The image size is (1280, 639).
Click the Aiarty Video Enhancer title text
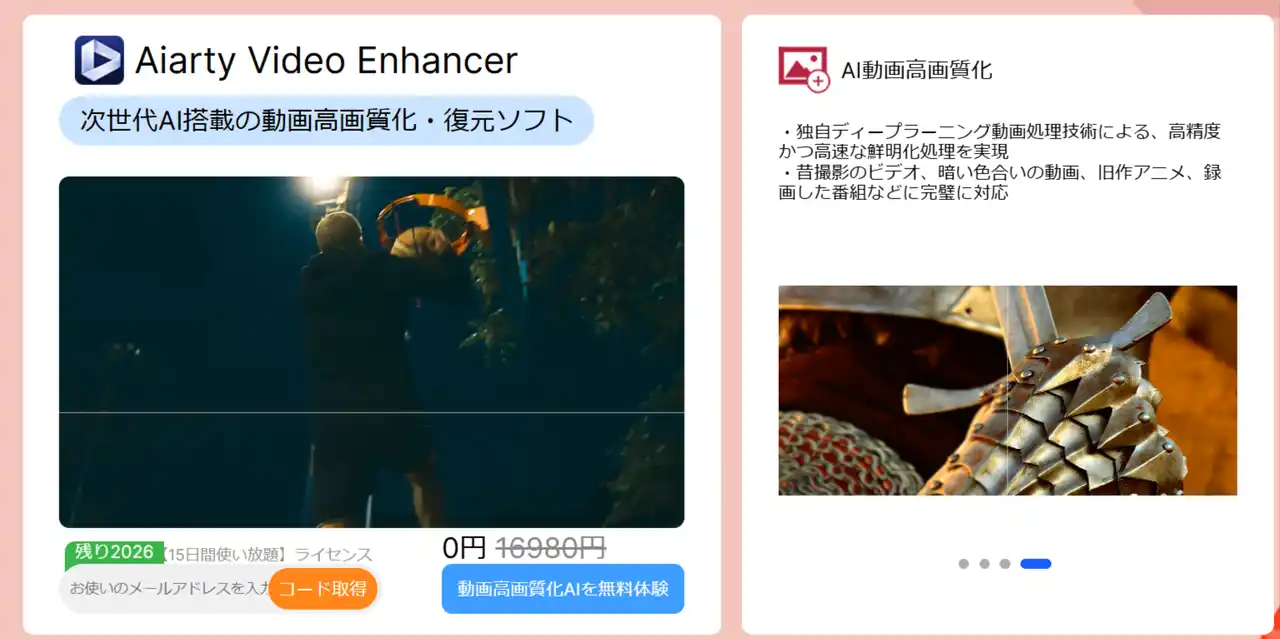pyautogui.click(x=326, y=61)
